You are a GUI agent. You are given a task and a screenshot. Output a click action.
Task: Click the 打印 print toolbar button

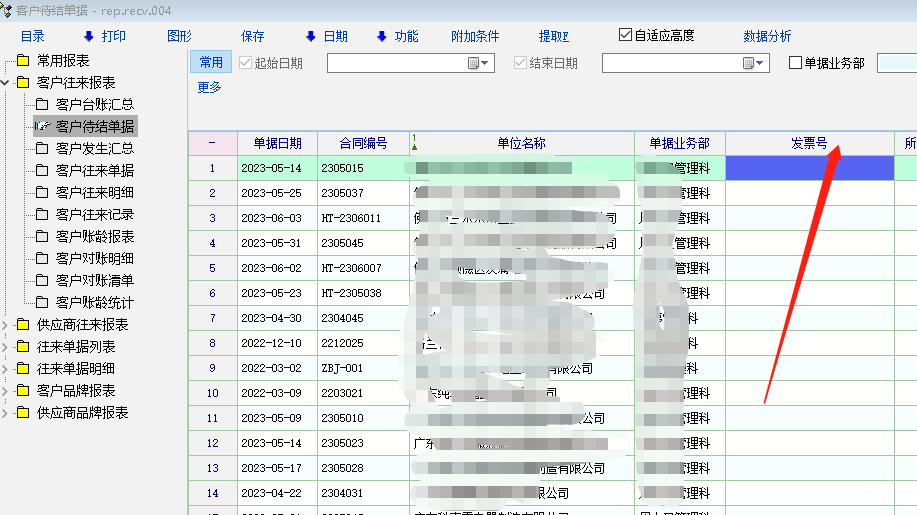click(105, 36)
